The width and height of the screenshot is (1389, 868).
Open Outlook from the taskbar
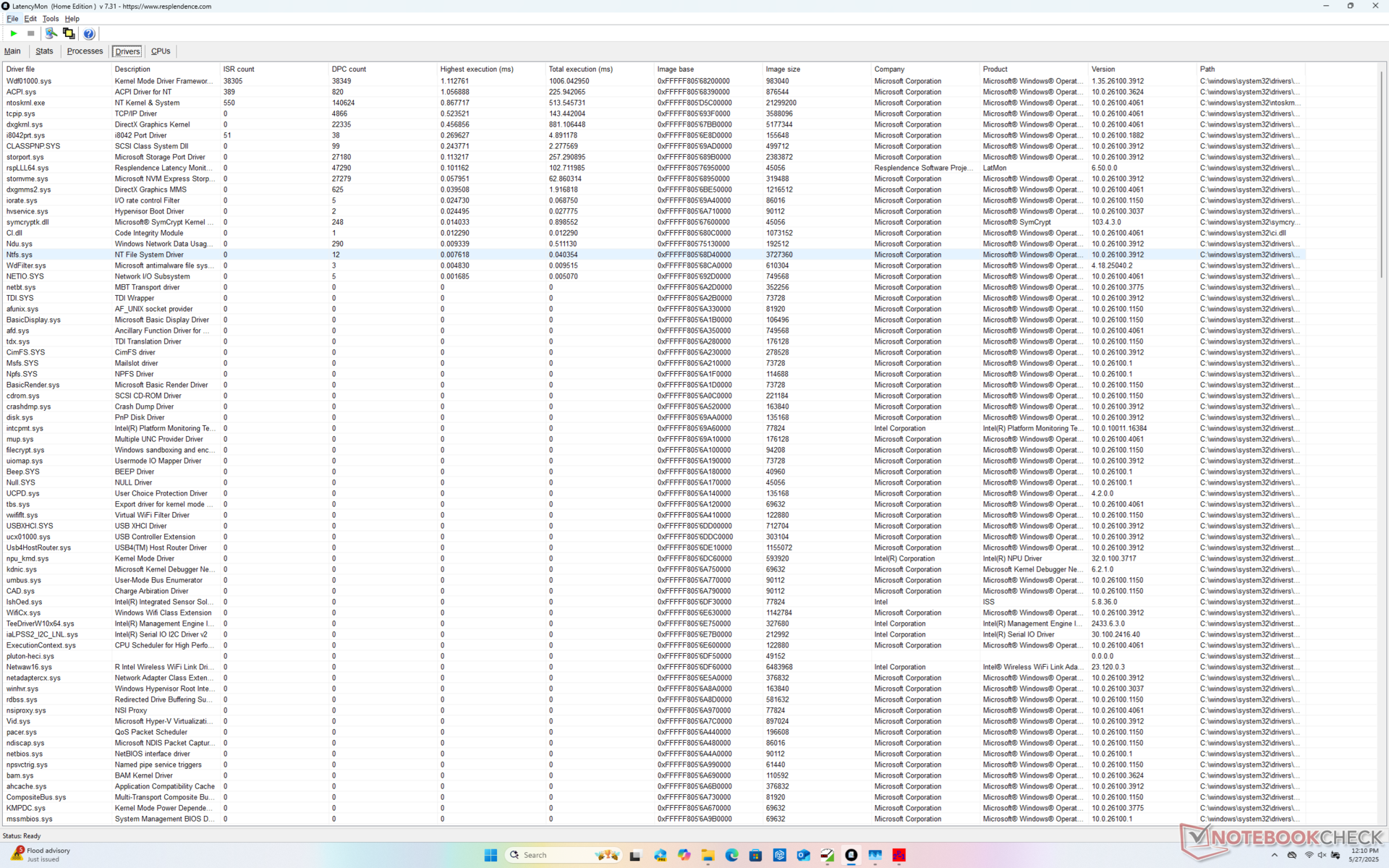point(803,855)
